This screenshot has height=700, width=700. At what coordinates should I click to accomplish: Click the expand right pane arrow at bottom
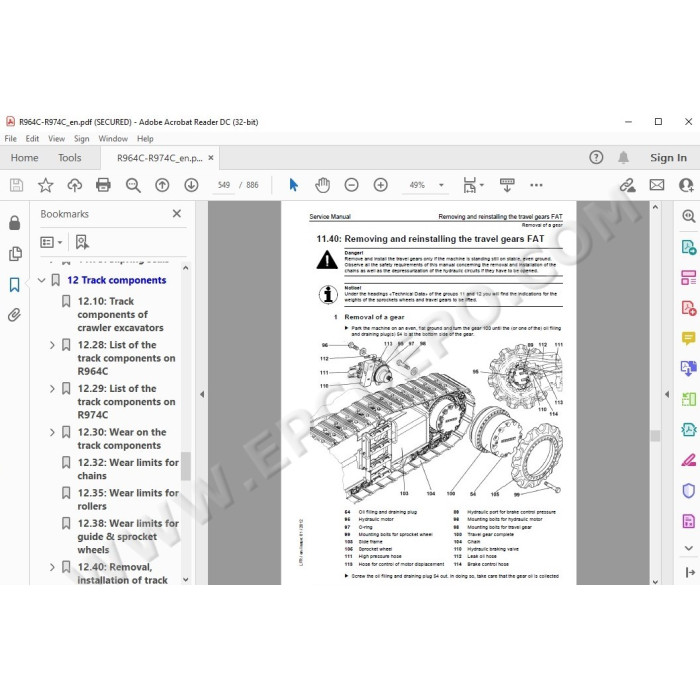pos(689,572)
